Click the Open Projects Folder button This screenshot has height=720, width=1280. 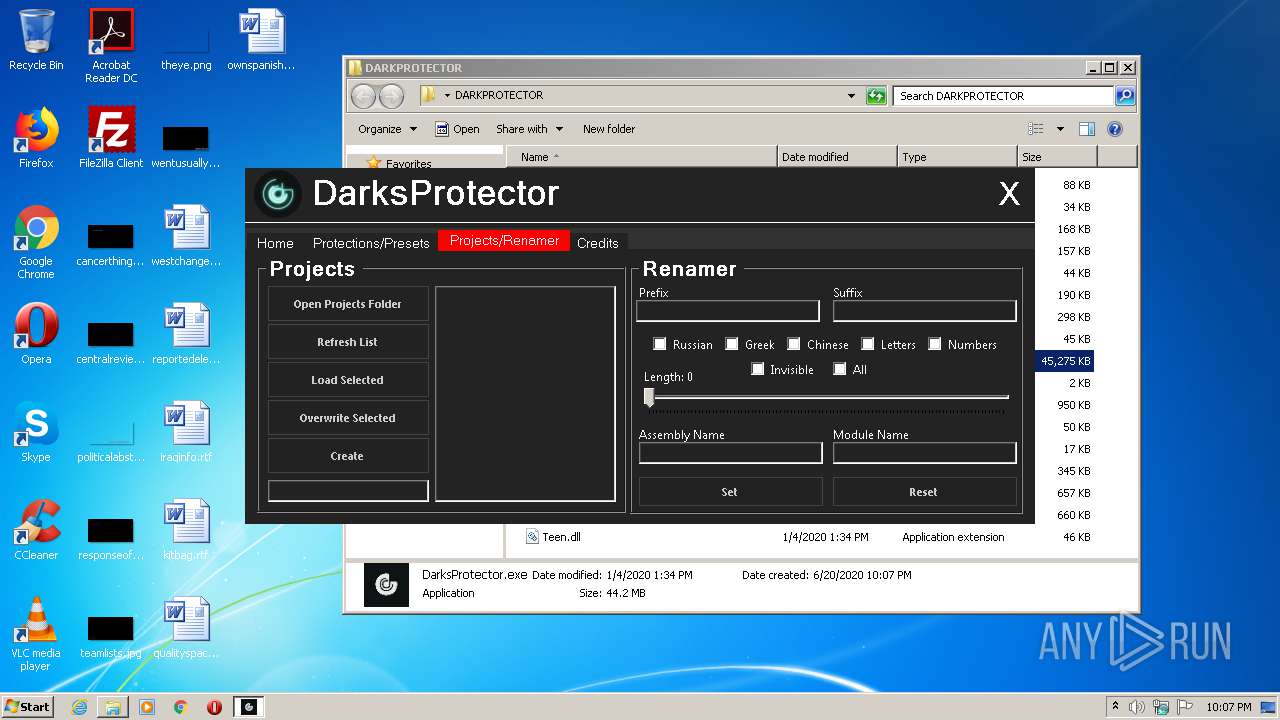click(x=348, y=304)
